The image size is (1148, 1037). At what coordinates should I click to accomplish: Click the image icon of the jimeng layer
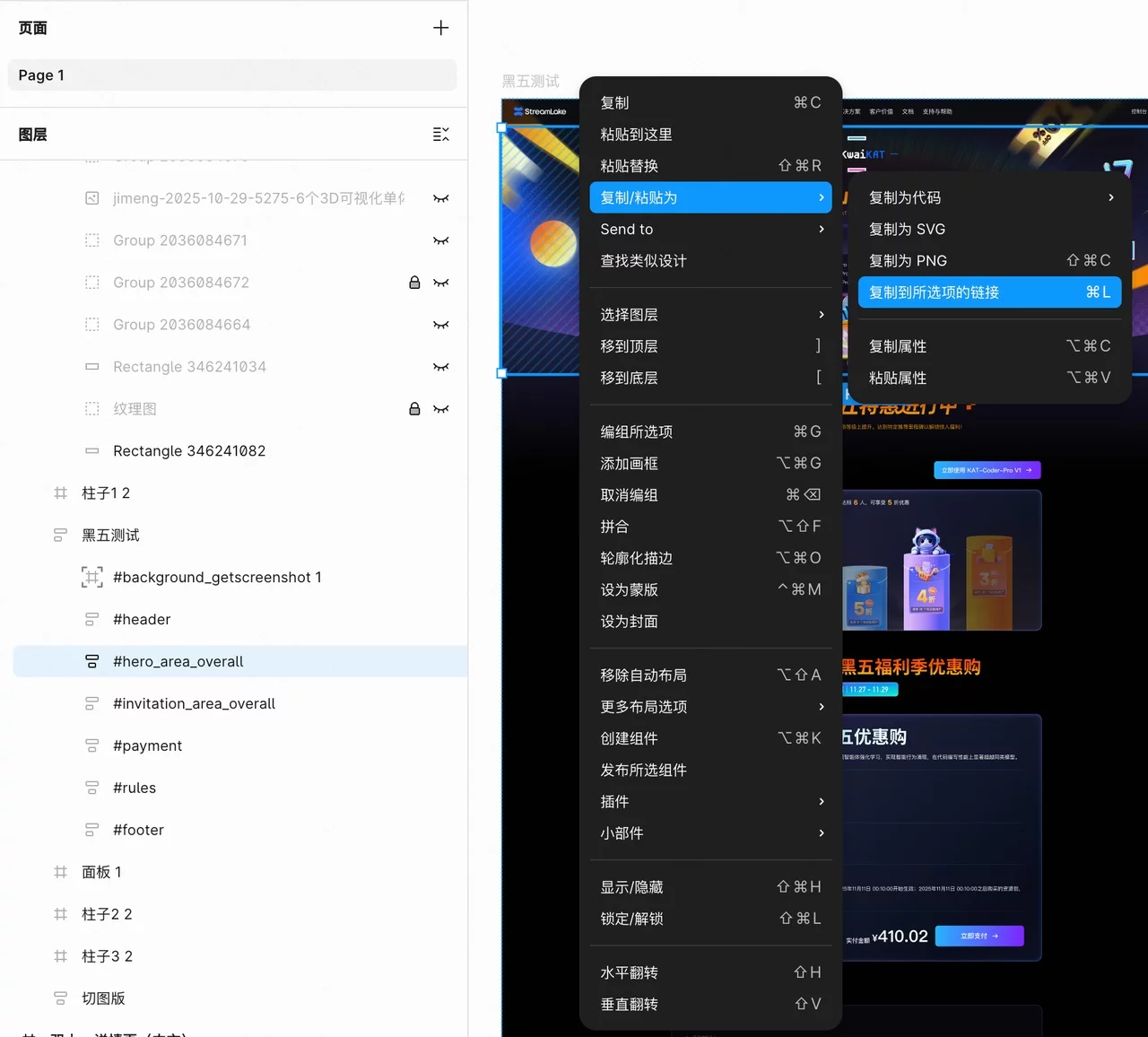pos(91,198)
